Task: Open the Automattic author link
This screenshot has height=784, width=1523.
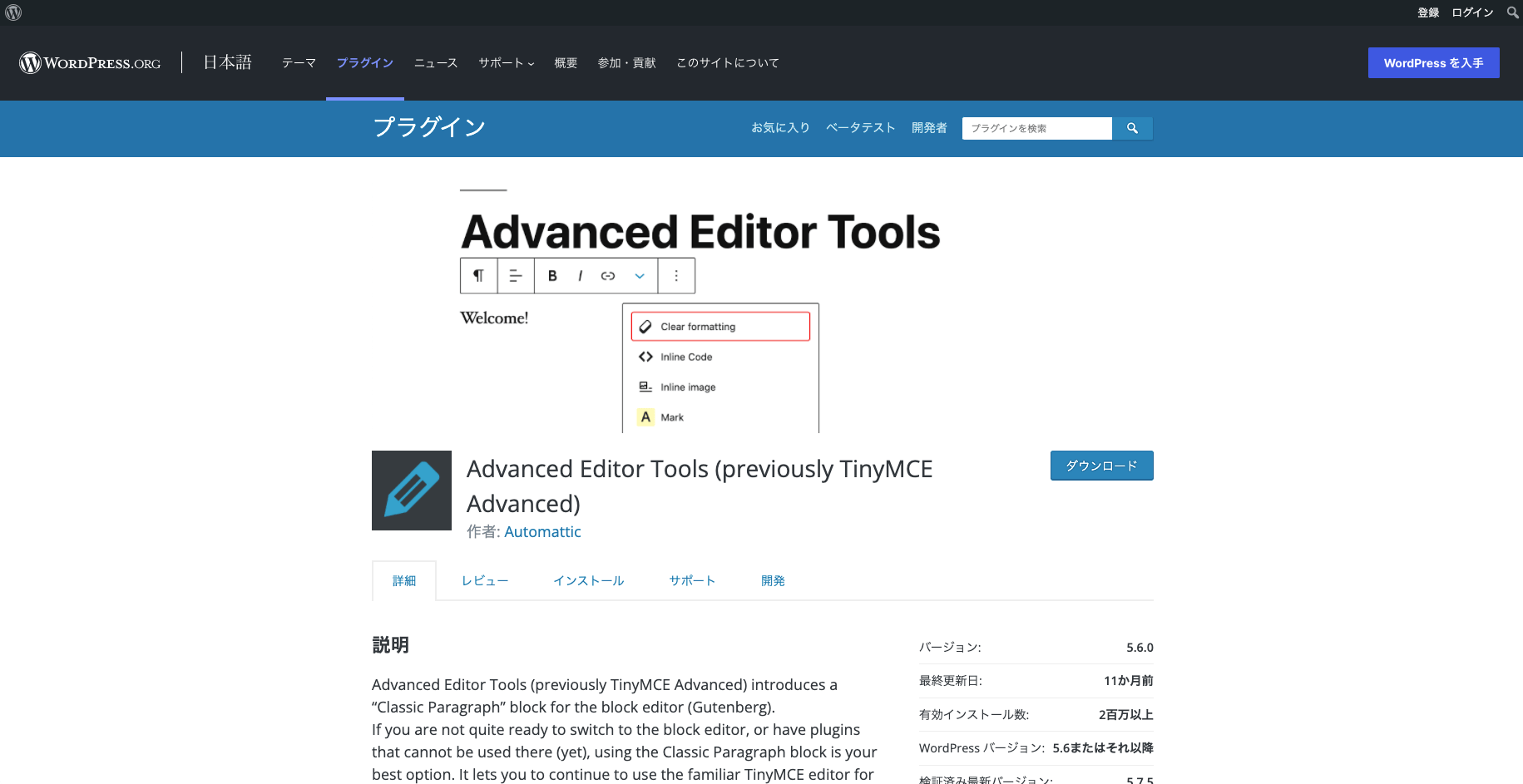Action: coord(542,532)
